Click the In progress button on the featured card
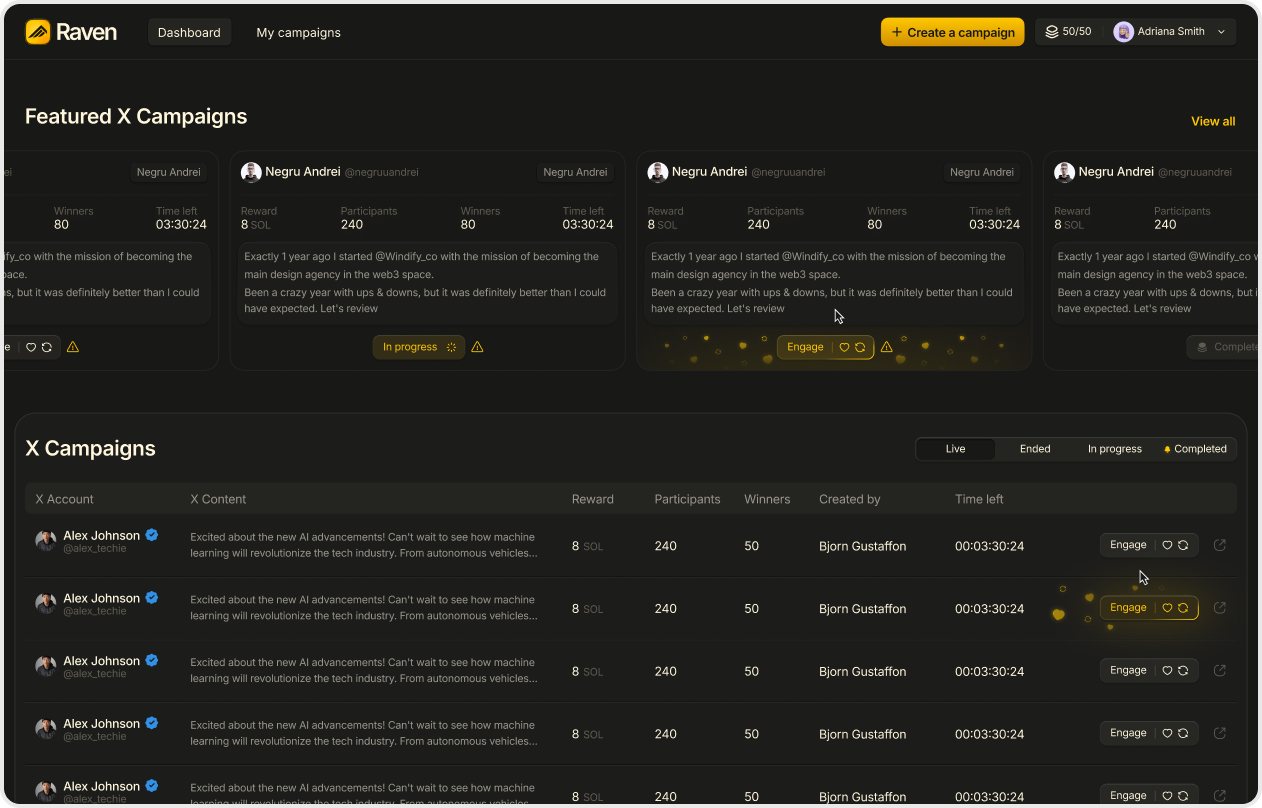 click(x=419, y=347)
